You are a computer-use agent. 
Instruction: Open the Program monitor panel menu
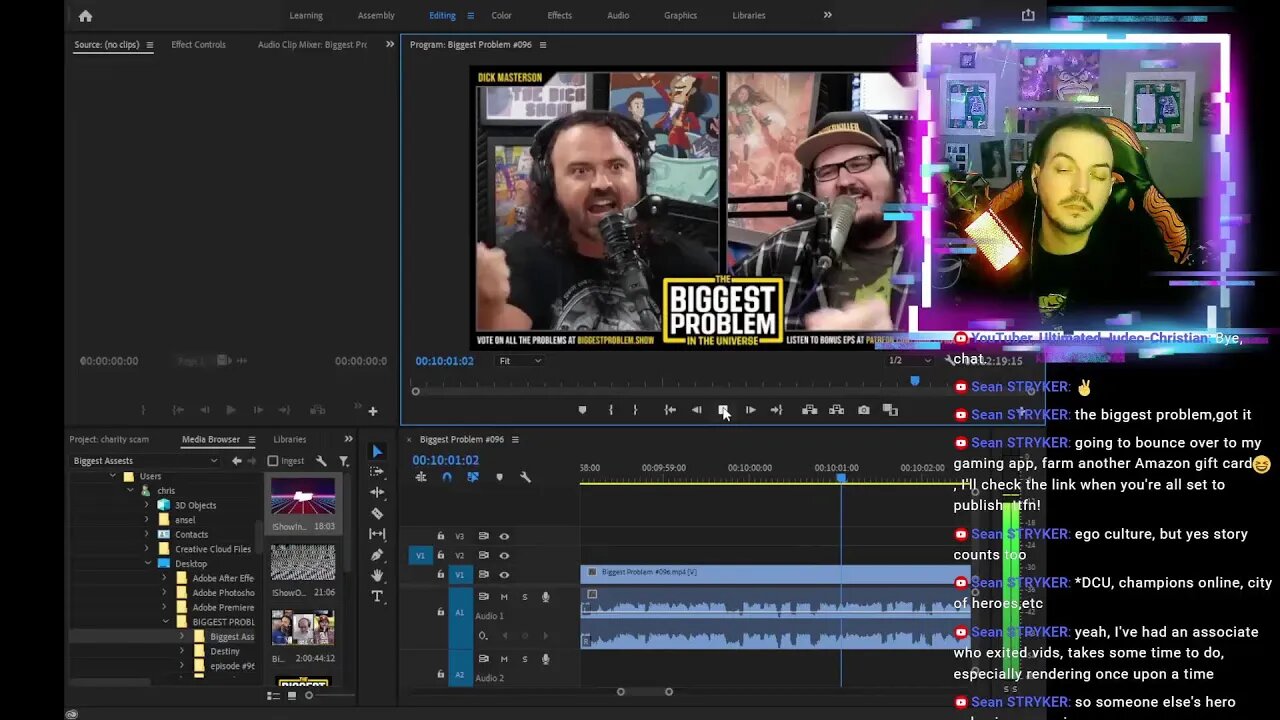pyautogui.click(x=543, y=45)
